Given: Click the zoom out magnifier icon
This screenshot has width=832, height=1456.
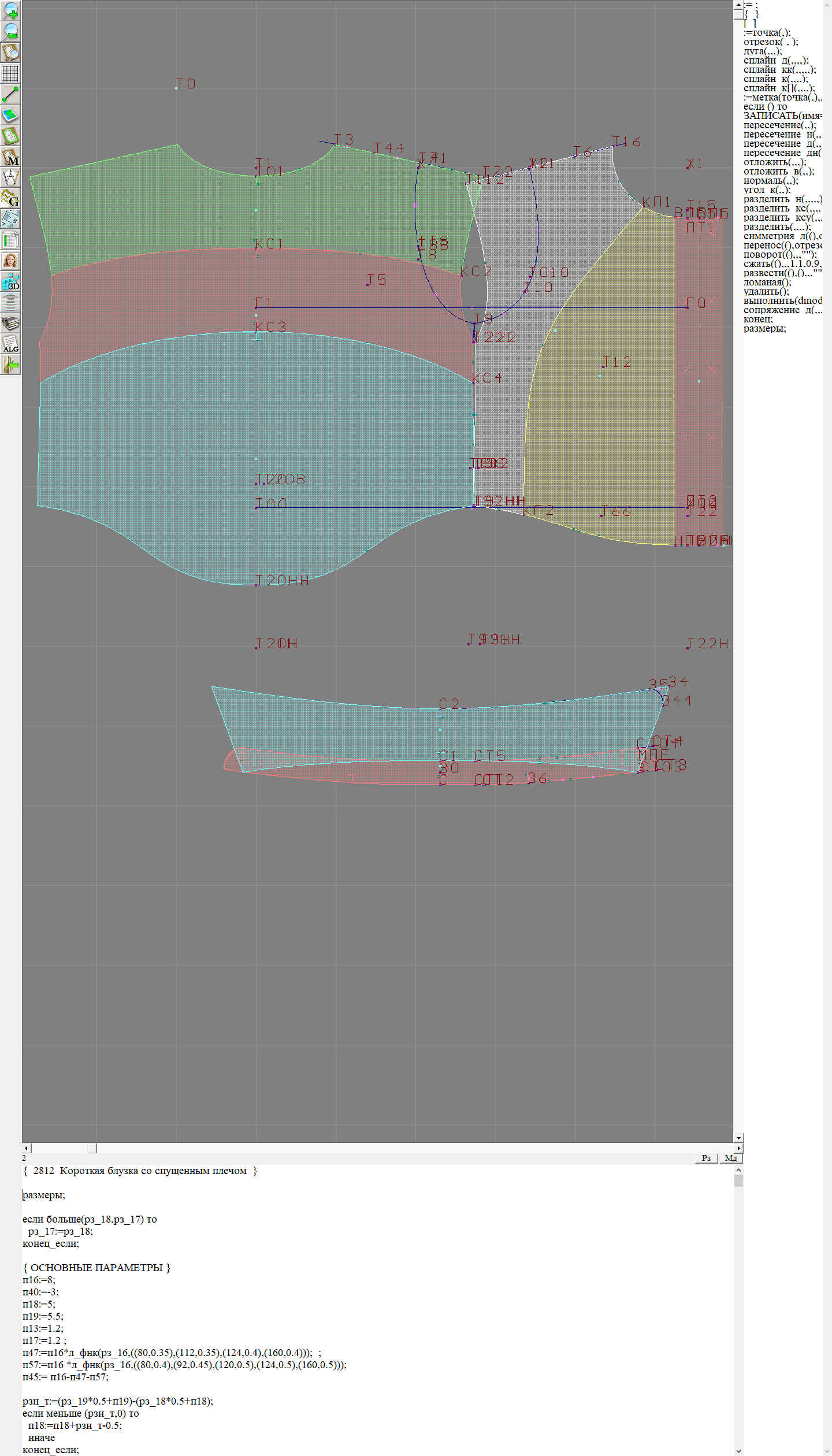Looking at the screenshot, I should [10, 31].
